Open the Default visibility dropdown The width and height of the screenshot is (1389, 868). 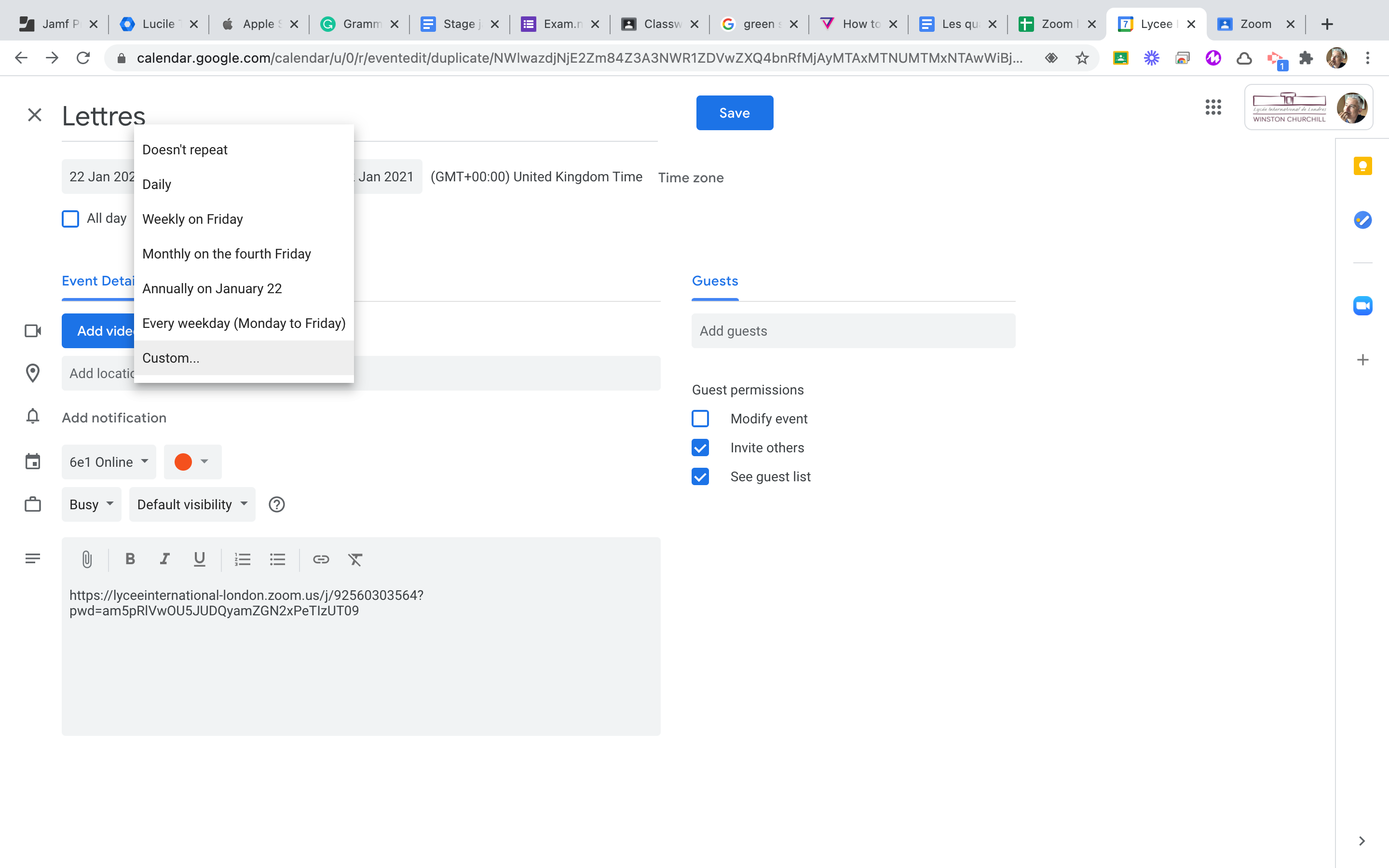(x=191, y=504)
